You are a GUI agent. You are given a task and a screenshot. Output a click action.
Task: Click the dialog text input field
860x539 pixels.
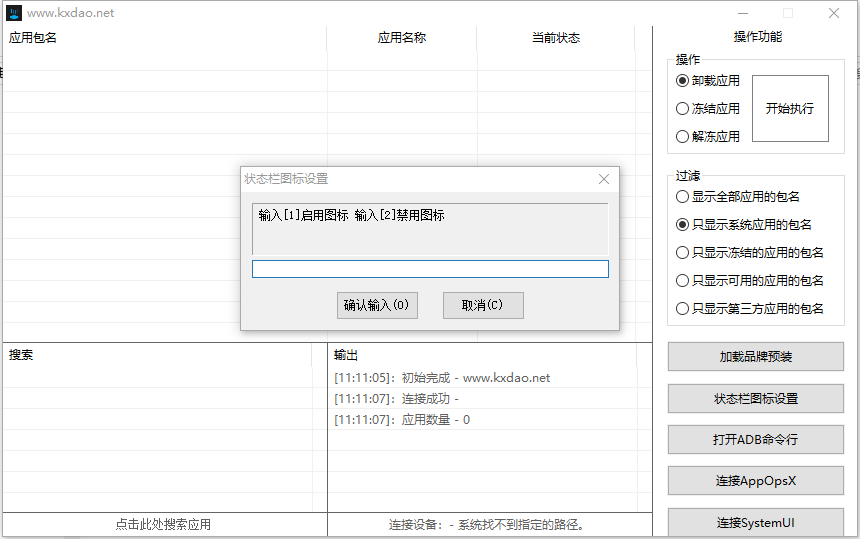tap(430, 269)
